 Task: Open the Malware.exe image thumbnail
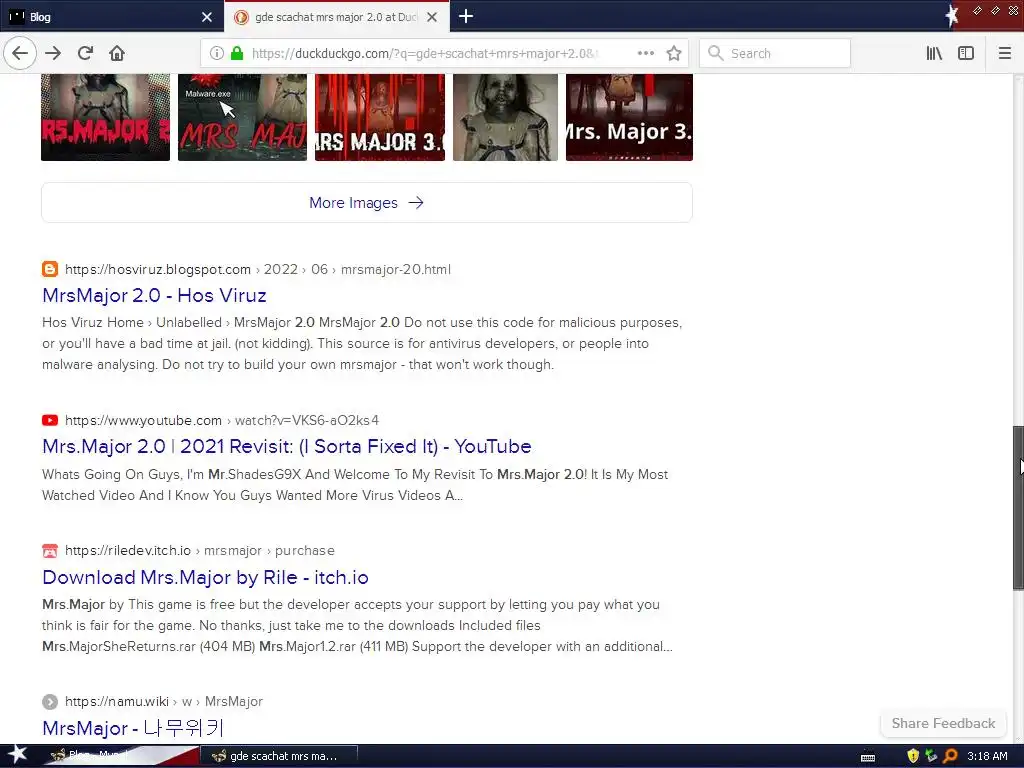pyautogui.click(x=242, y=117)
